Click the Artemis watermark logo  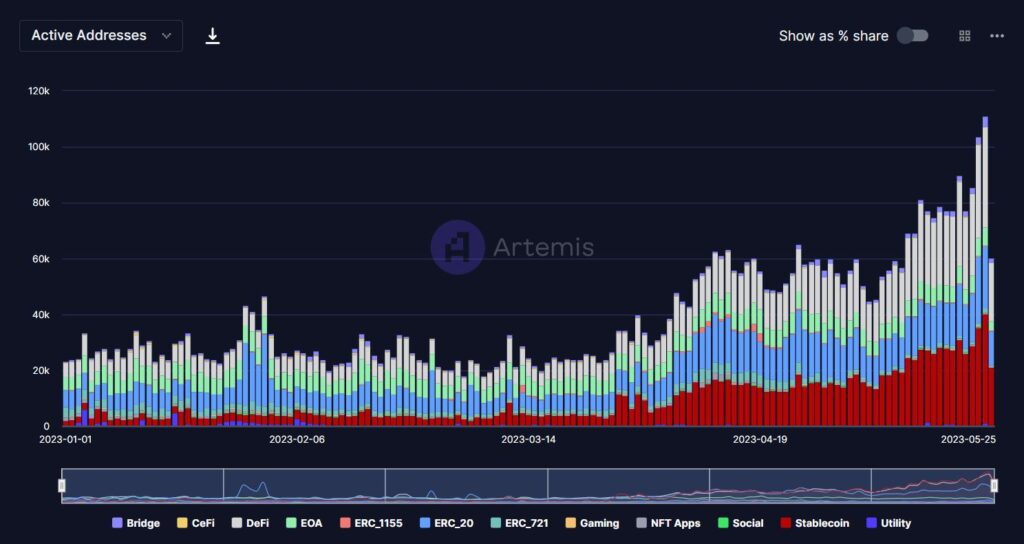click(457, 247)
